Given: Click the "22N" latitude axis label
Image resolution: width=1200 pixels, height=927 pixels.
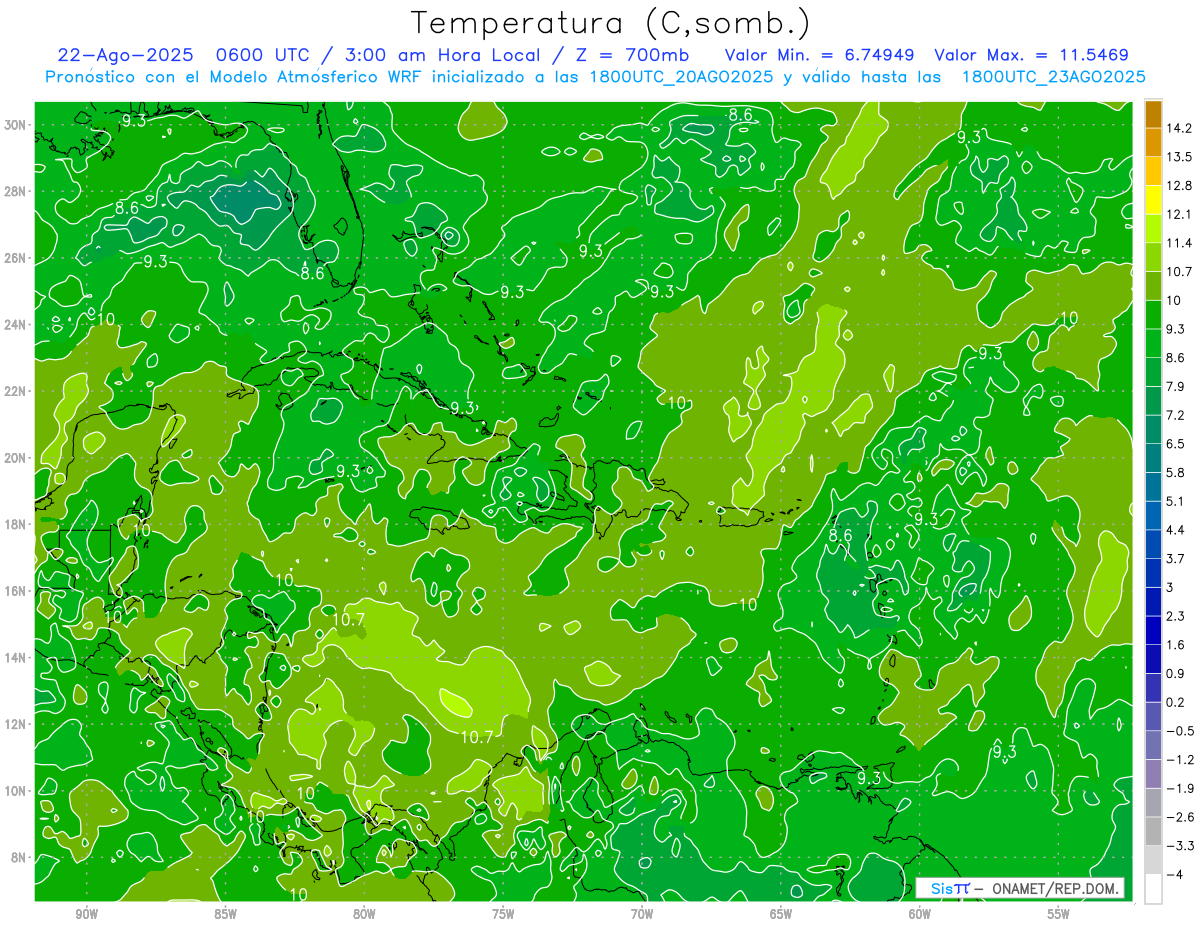Looking at the screenshot, I should [x=17, y=391].
